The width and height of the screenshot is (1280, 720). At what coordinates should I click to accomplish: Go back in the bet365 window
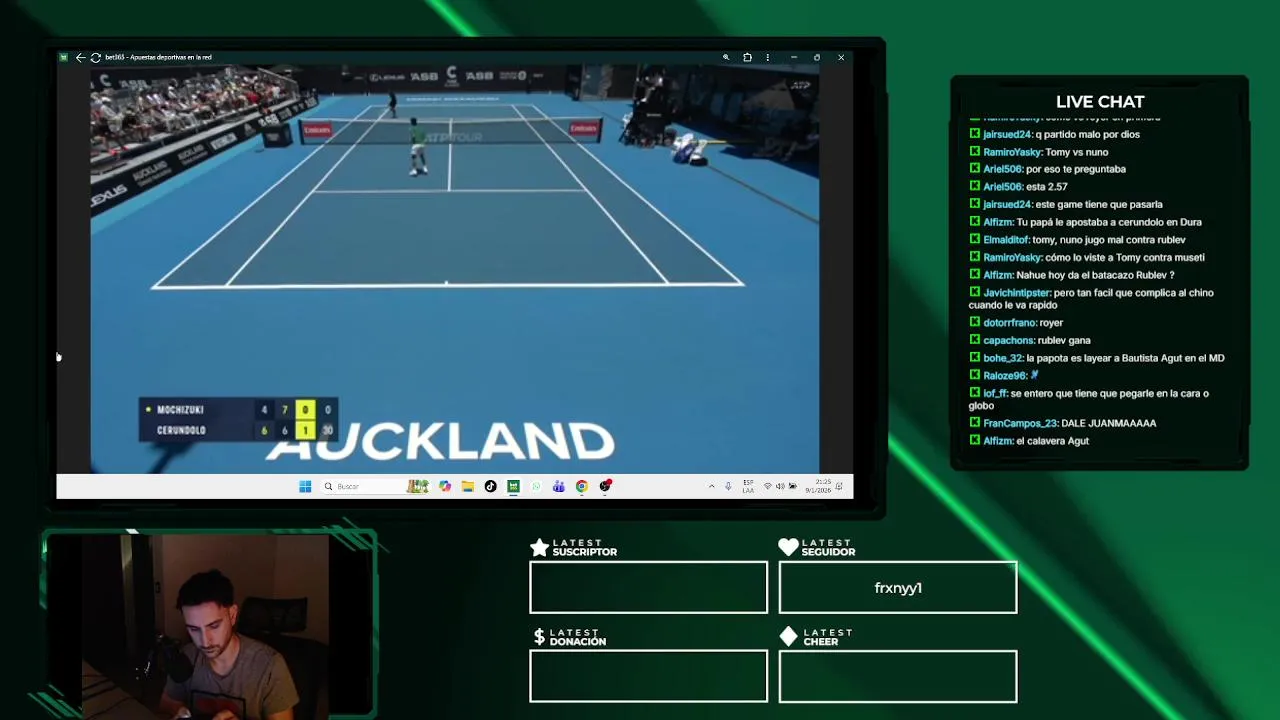coord(80,57)
